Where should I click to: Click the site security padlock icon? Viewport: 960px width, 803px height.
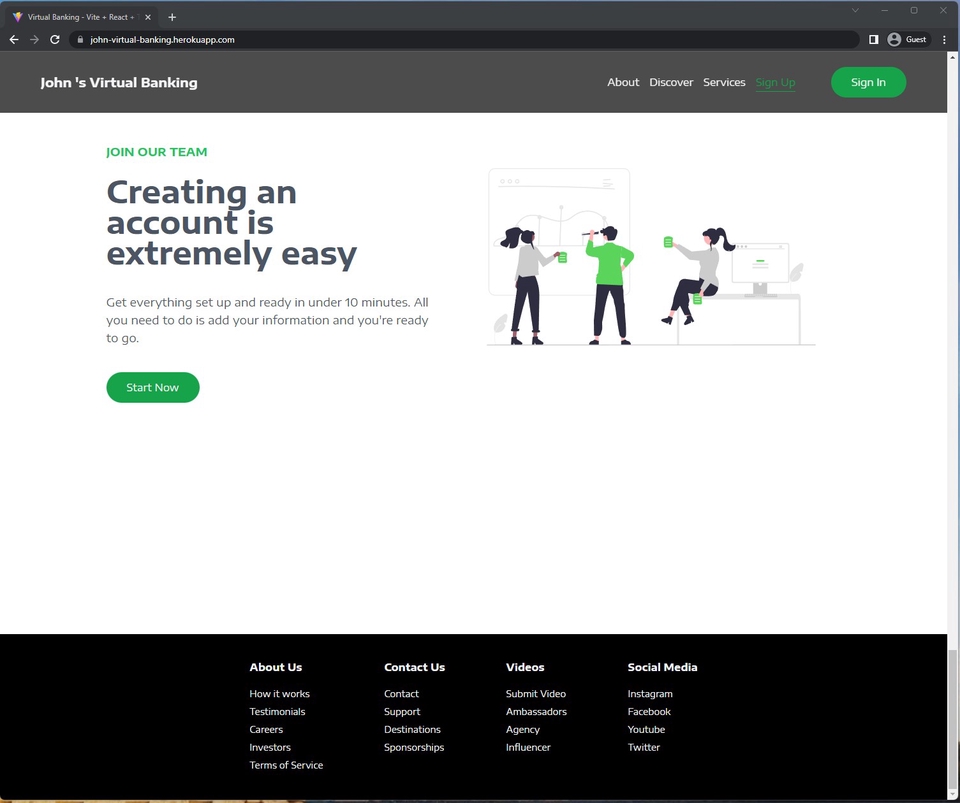click(78, 40)
